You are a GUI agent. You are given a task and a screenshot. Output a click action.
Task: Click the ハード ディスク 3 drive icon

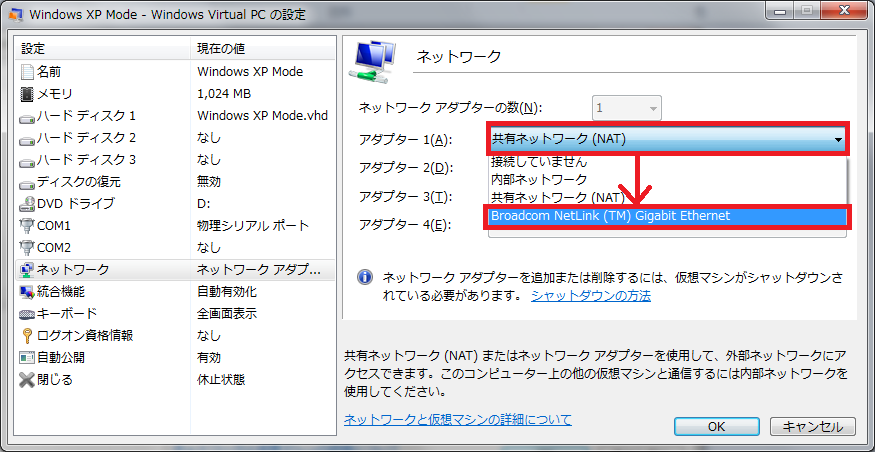(27, 162)
